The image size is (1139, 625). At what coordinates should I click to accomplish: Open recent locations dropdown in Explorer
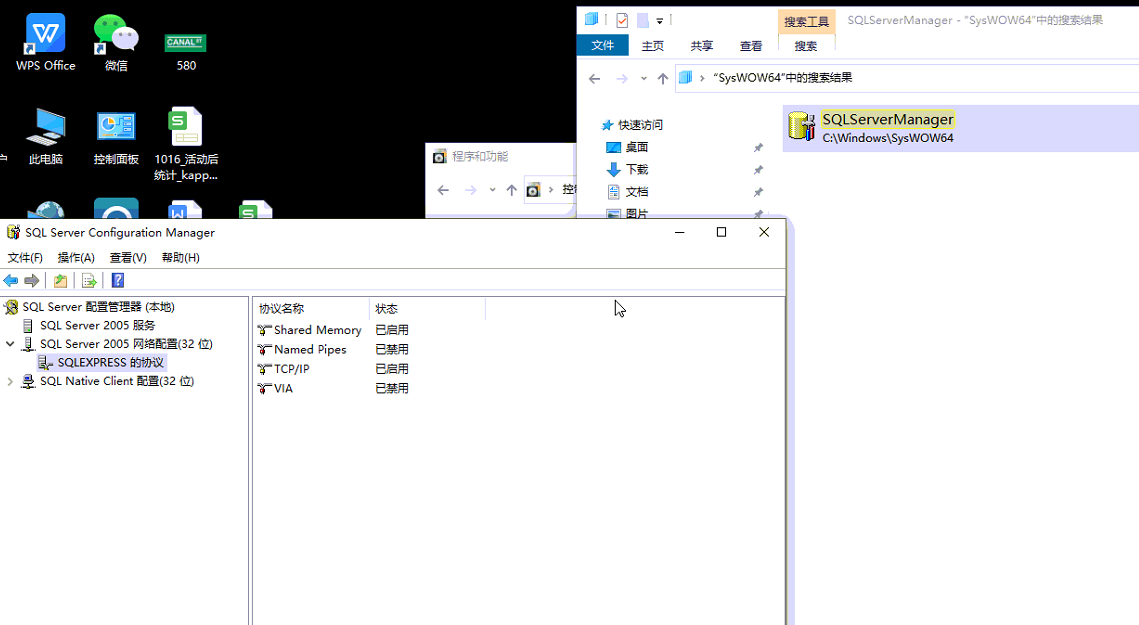tap(644, 78)
